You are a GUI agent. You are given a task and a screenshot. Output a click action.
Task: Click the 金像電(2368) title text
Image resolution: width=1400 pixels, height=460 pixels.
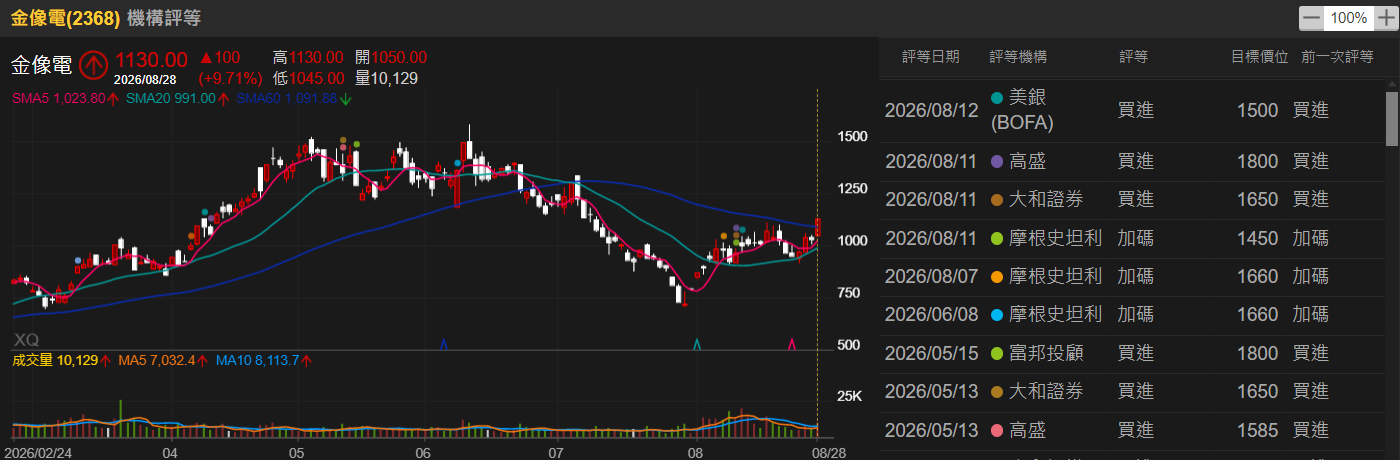point(66,18)
